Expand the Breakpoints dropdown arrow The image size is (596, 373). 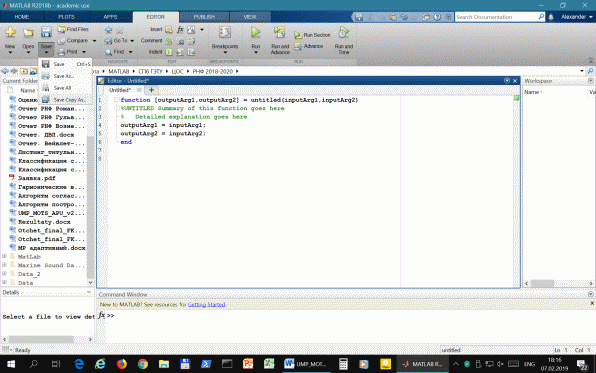(225, 52)
